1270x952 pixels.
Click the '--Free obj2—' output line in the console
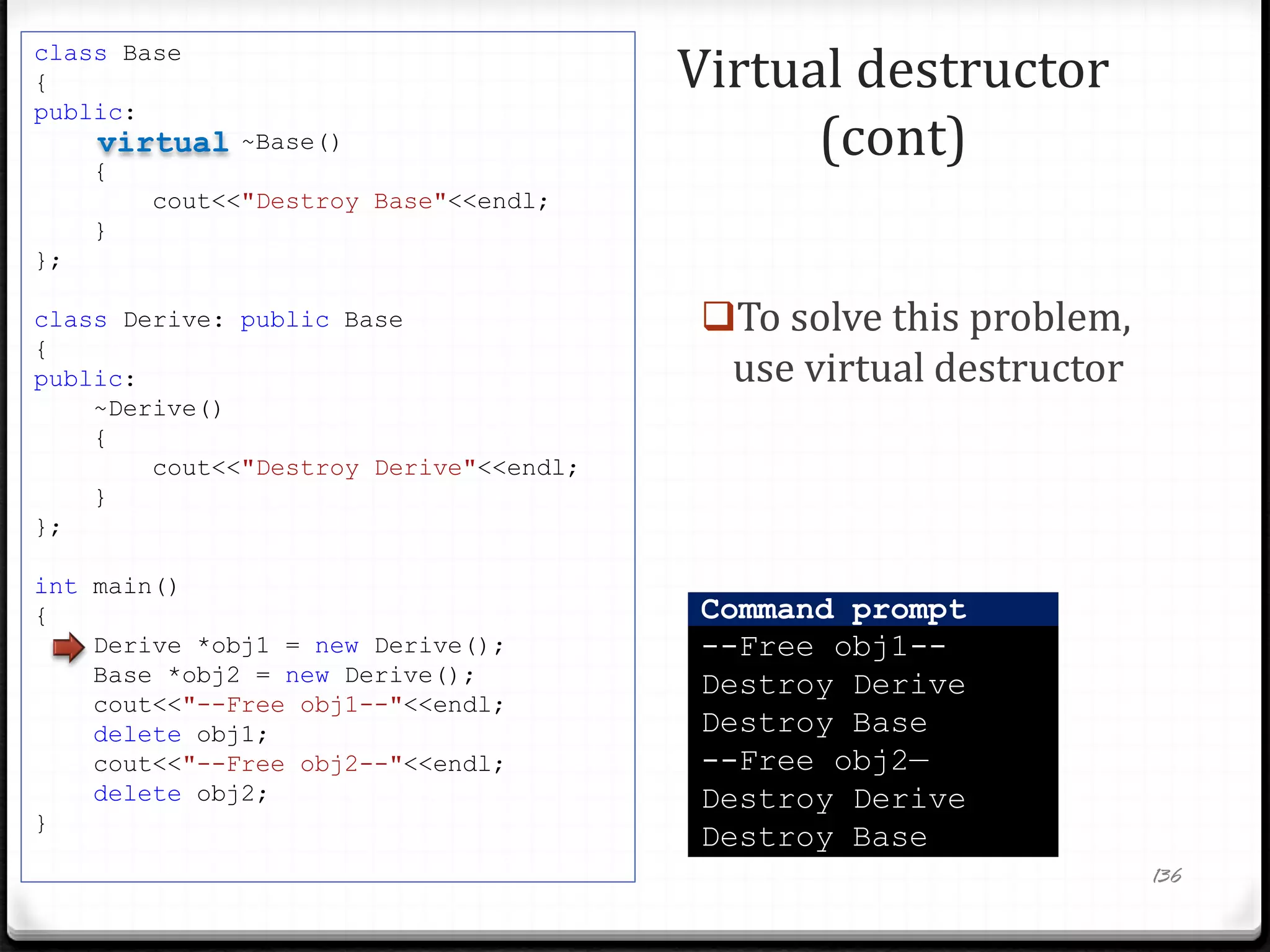[x=815, y=762]
